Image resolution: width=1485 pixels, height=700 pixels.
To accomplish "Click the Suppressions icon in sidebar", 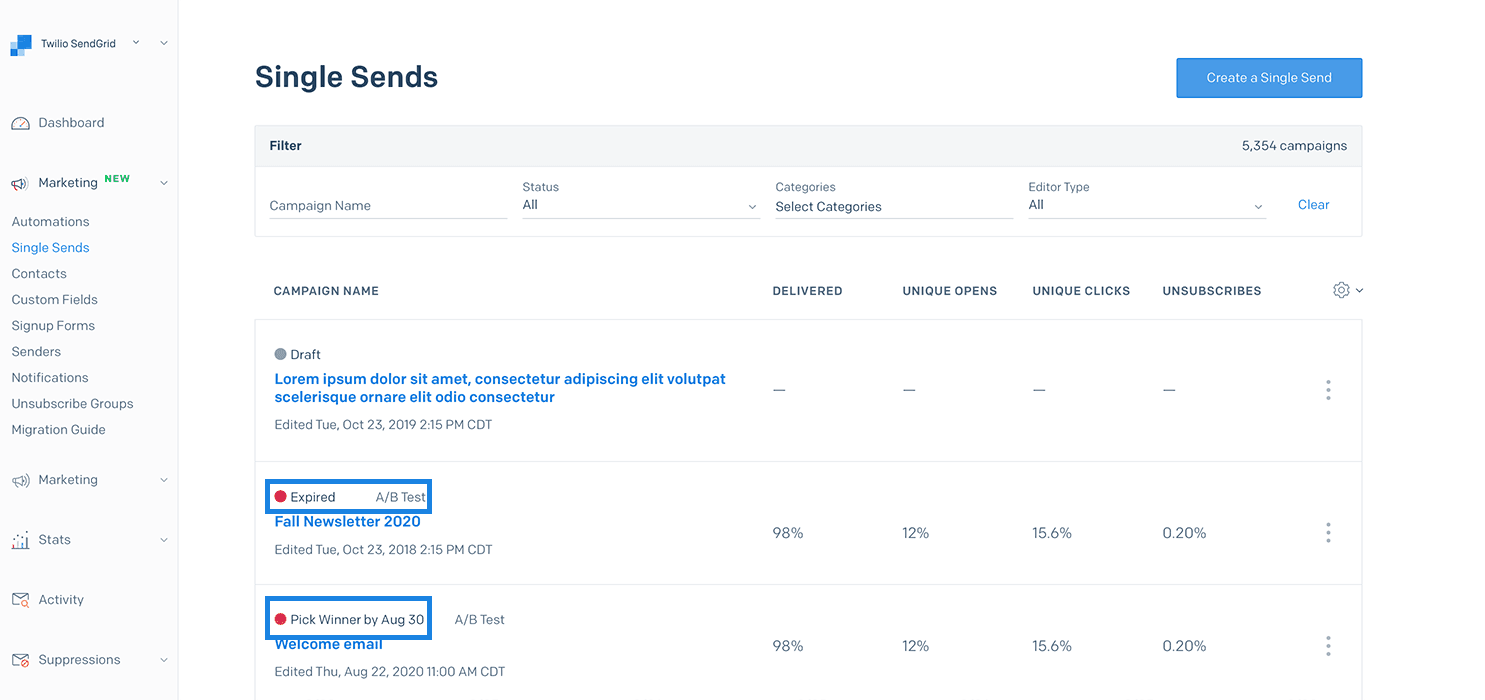I will pyautogui.click(x=19, y=659).
